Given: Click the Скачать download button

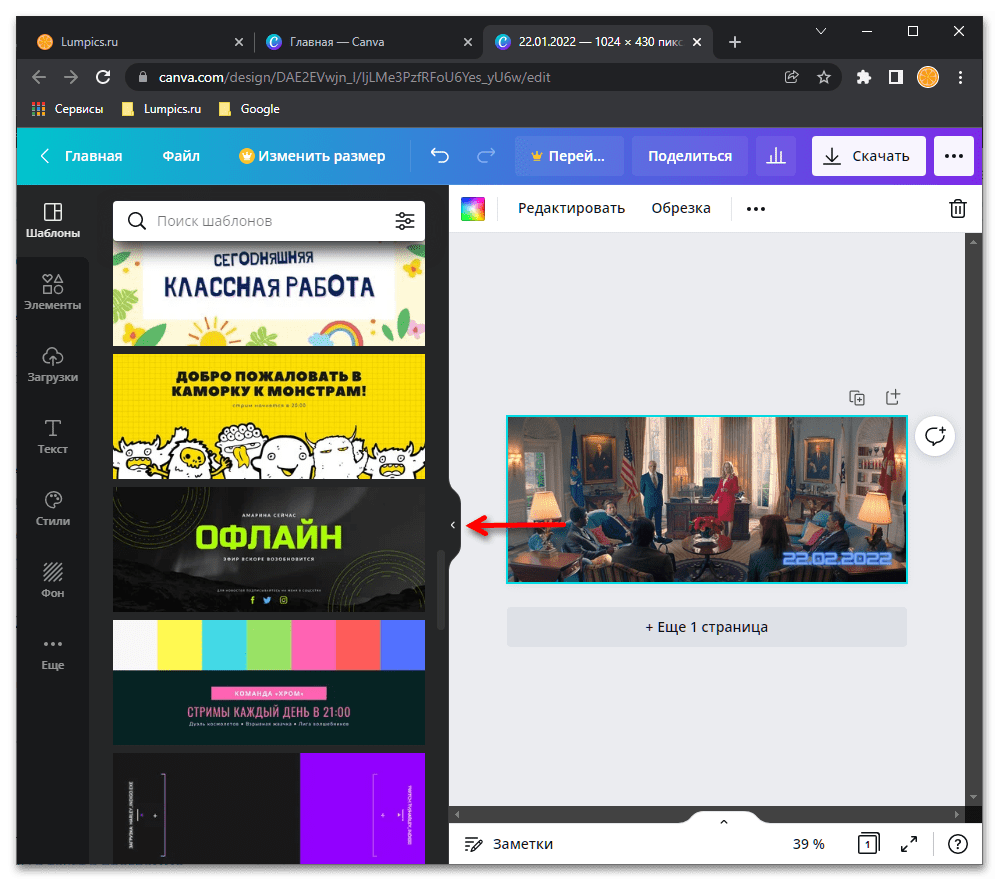Looking at the screenshot, I should (x=868, y=155).
